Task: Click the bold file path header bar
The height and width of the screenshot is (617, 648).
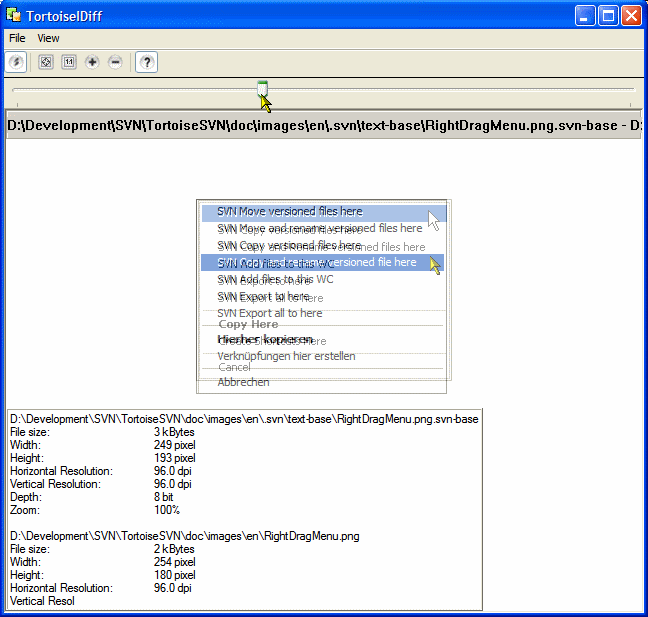Action: 323,126
